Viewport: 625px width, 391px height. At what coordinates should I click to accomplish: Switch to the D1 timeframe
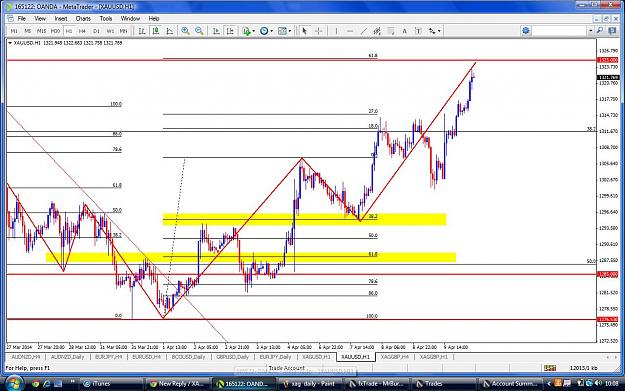point(96,31)
